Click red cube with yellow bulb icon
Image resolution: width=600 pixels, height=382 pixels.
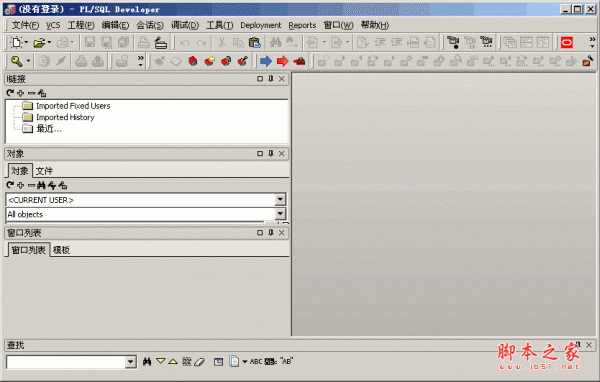(x=209, y=61)
